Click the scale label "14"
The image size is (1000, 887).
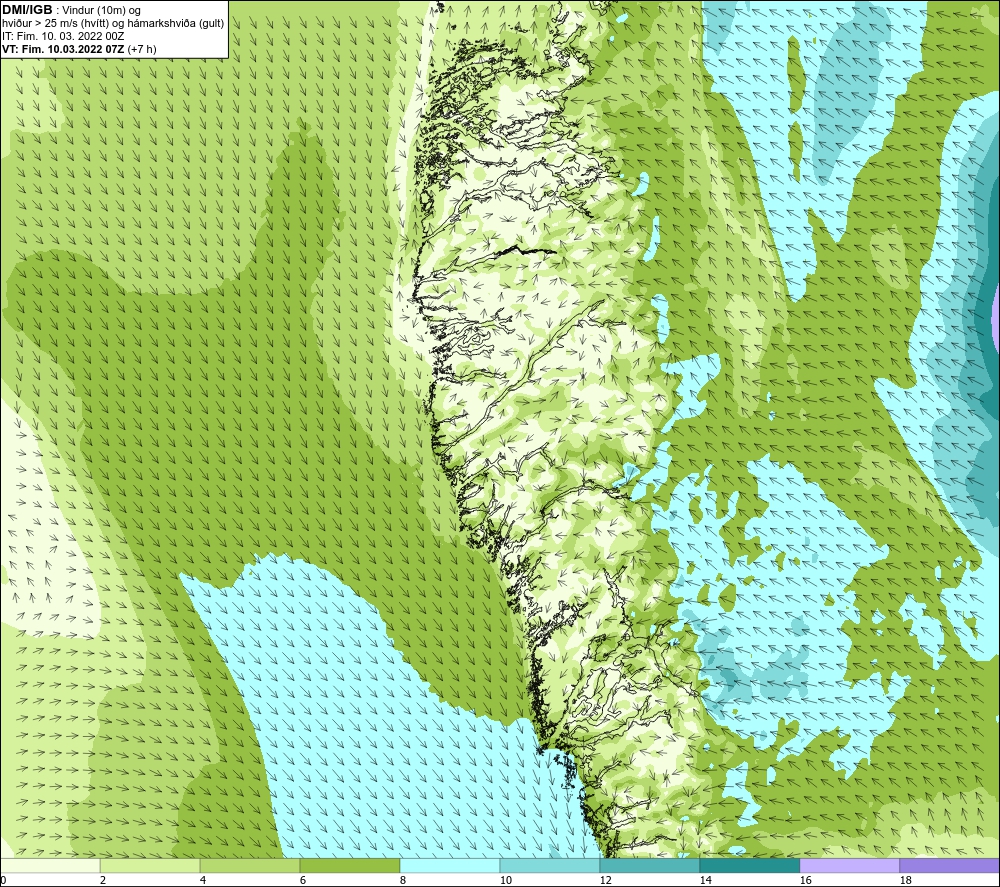coord(705,880)
